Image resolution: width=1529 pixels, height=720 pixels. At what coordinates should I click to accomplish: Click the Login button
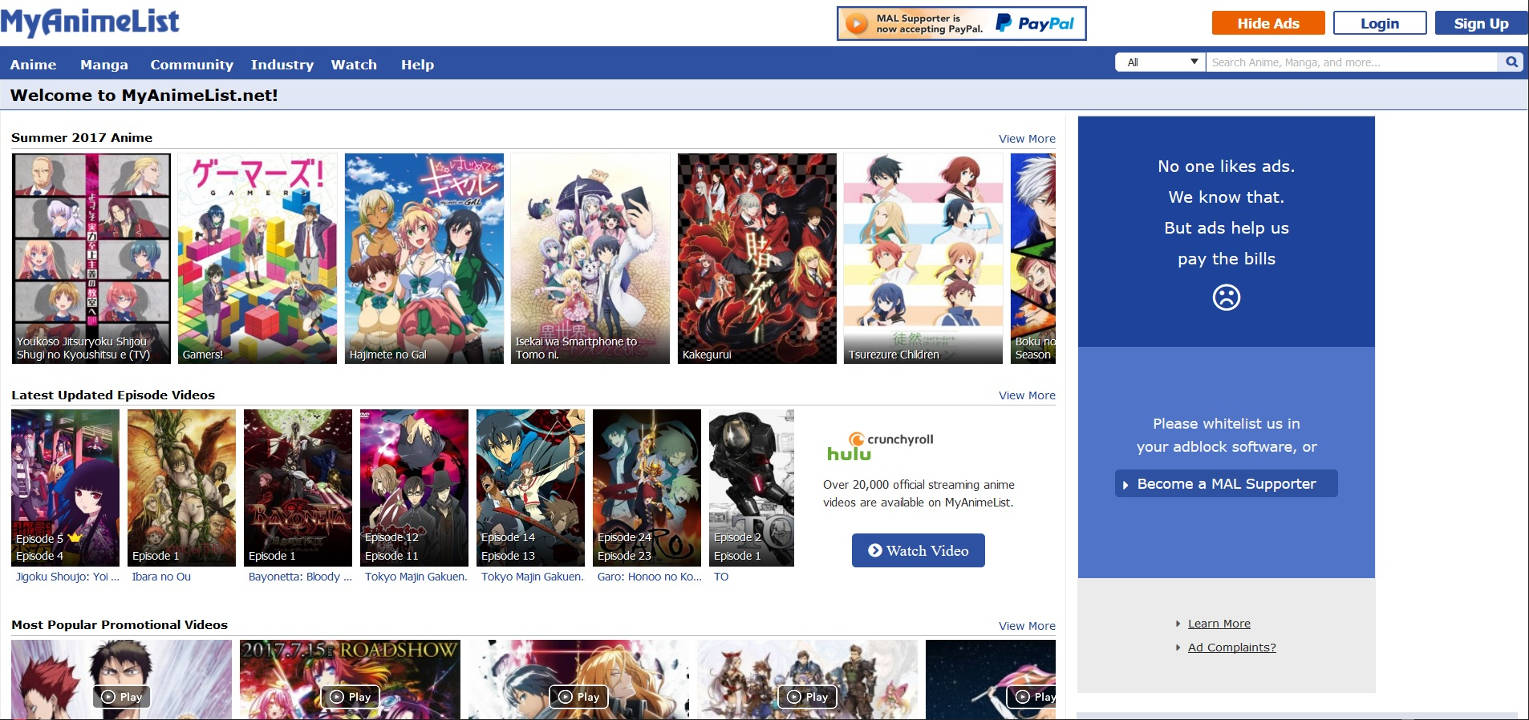click(x=1379, y=22)
